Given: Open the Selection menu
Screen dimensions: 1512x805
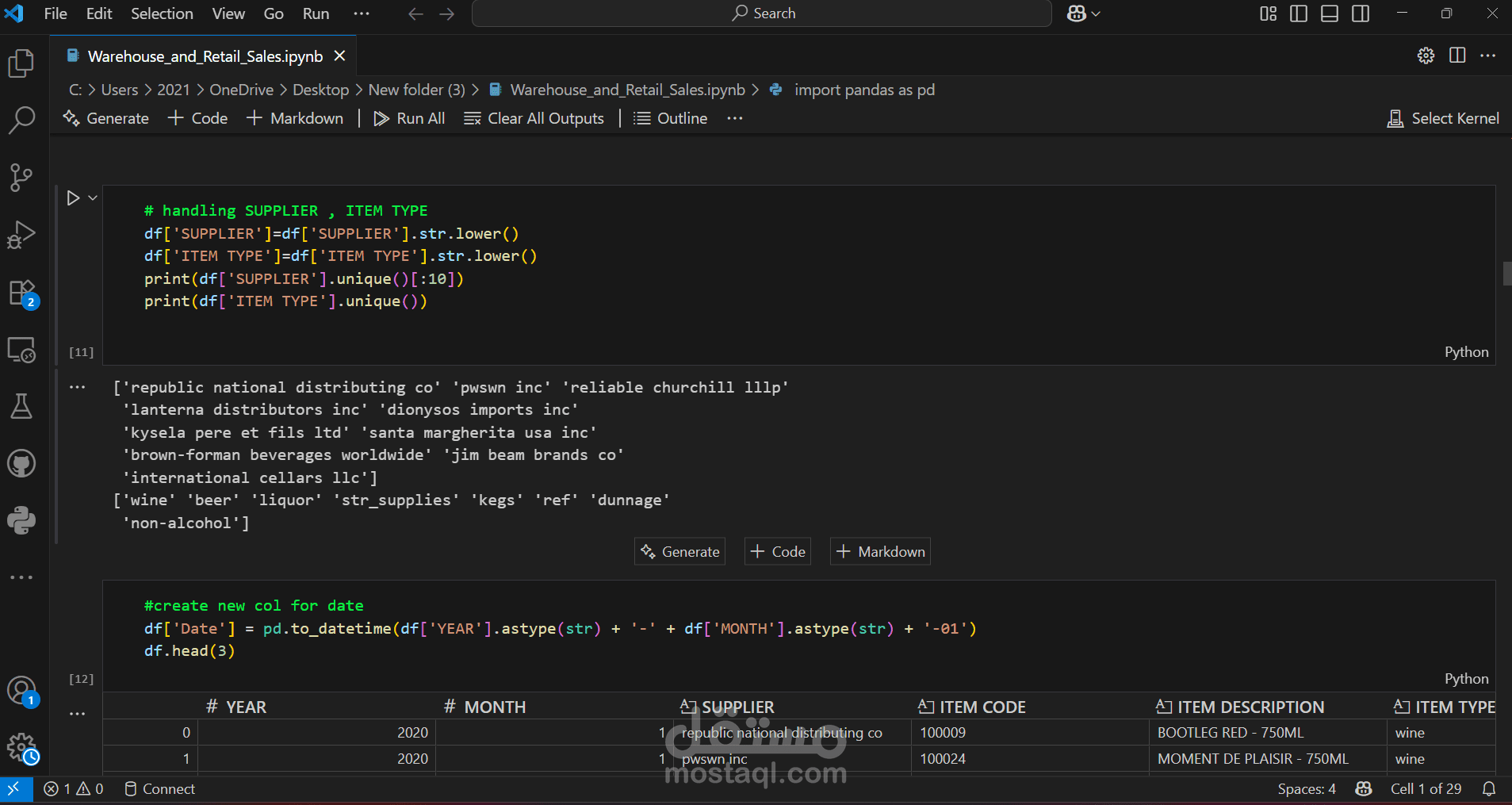Looking at the screenshot, I should [162, 13].
